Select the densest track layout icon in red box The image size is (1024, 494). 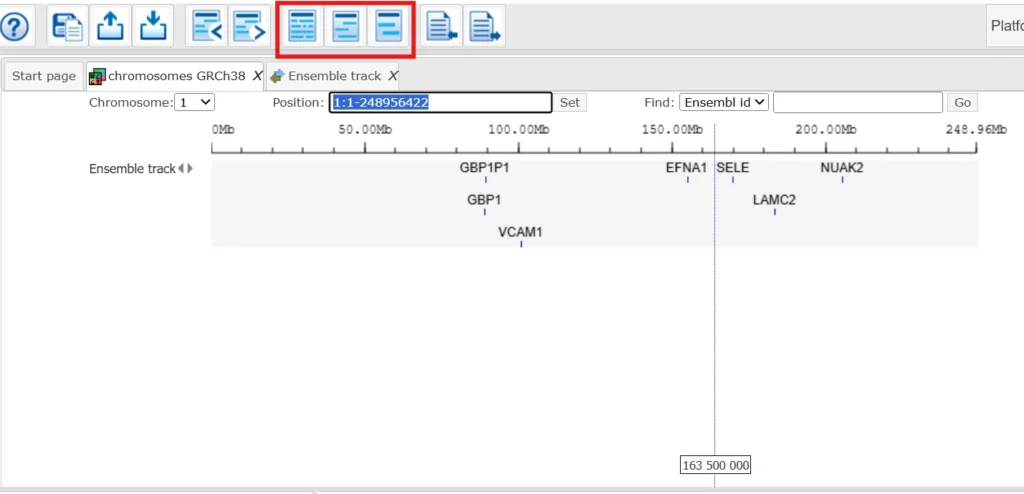click(x=302, y=26)
